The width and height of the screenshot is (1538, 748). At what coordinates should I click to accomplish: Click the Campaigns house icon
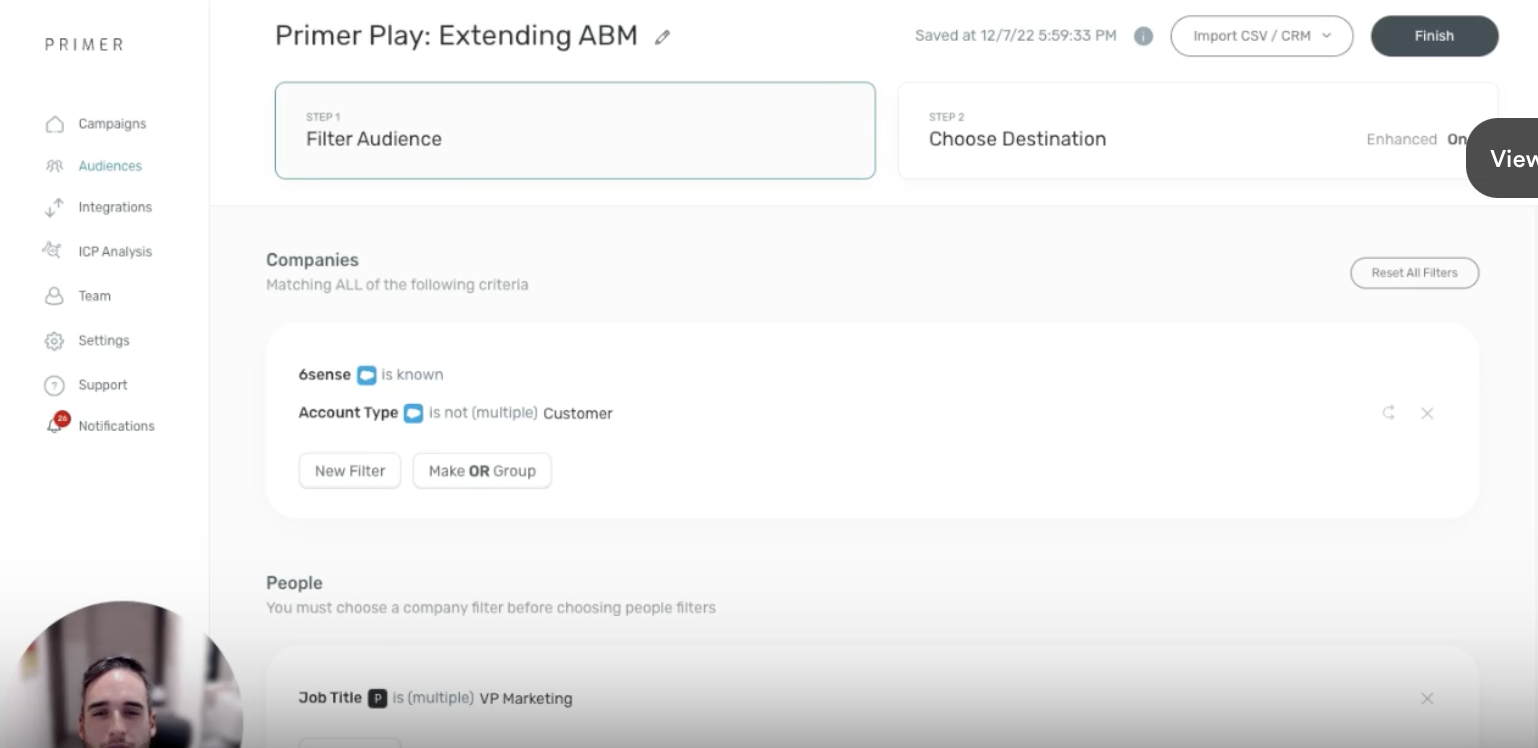tap(55, 124)
